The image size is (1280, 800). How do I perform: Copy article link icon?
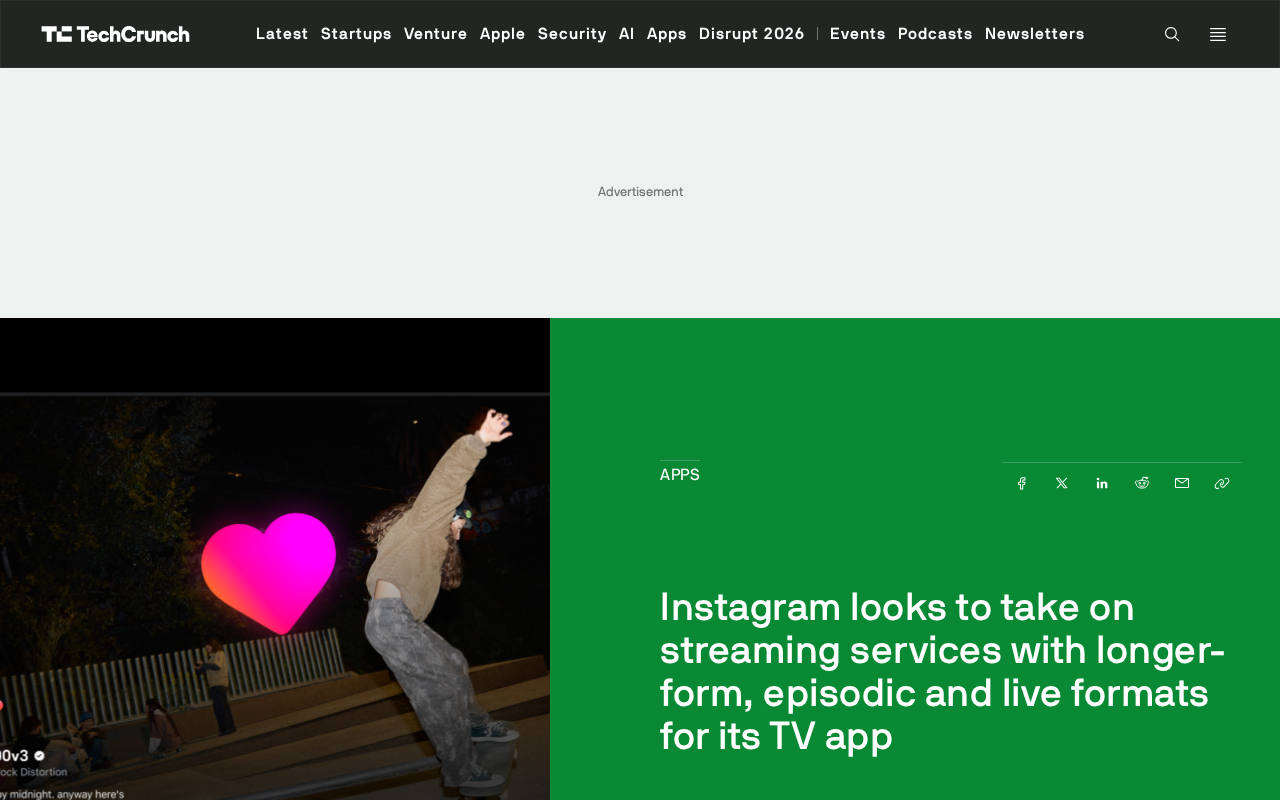pos(1222,483)
